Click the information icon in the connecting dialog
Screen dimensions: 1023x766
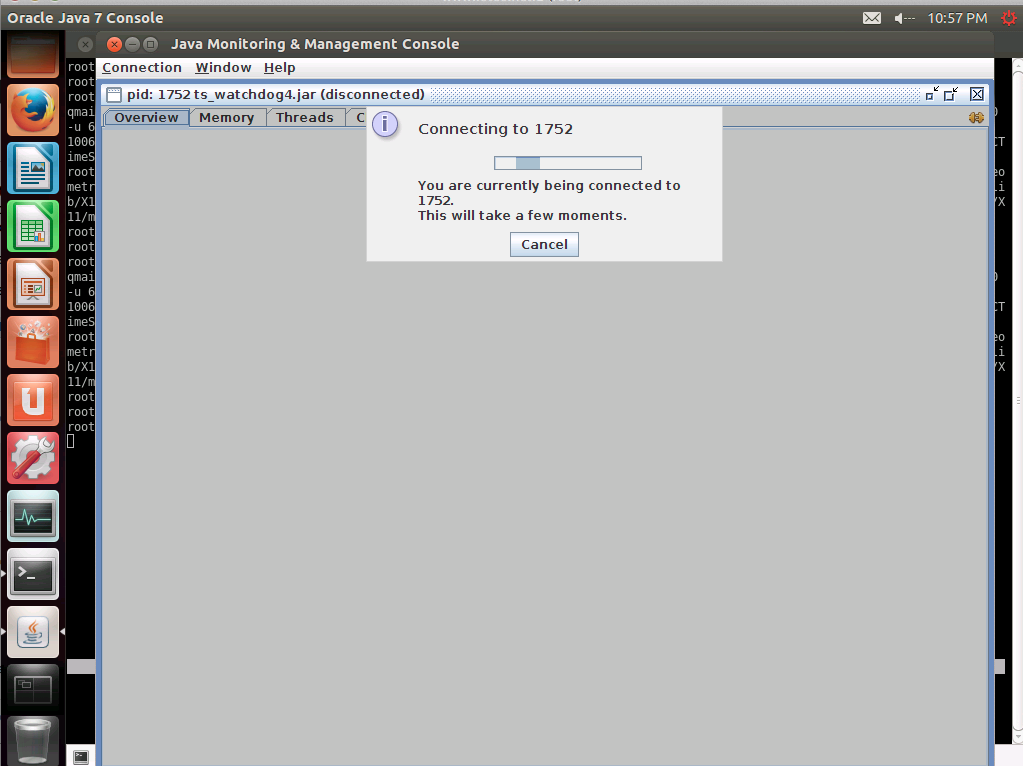(385, 124)
